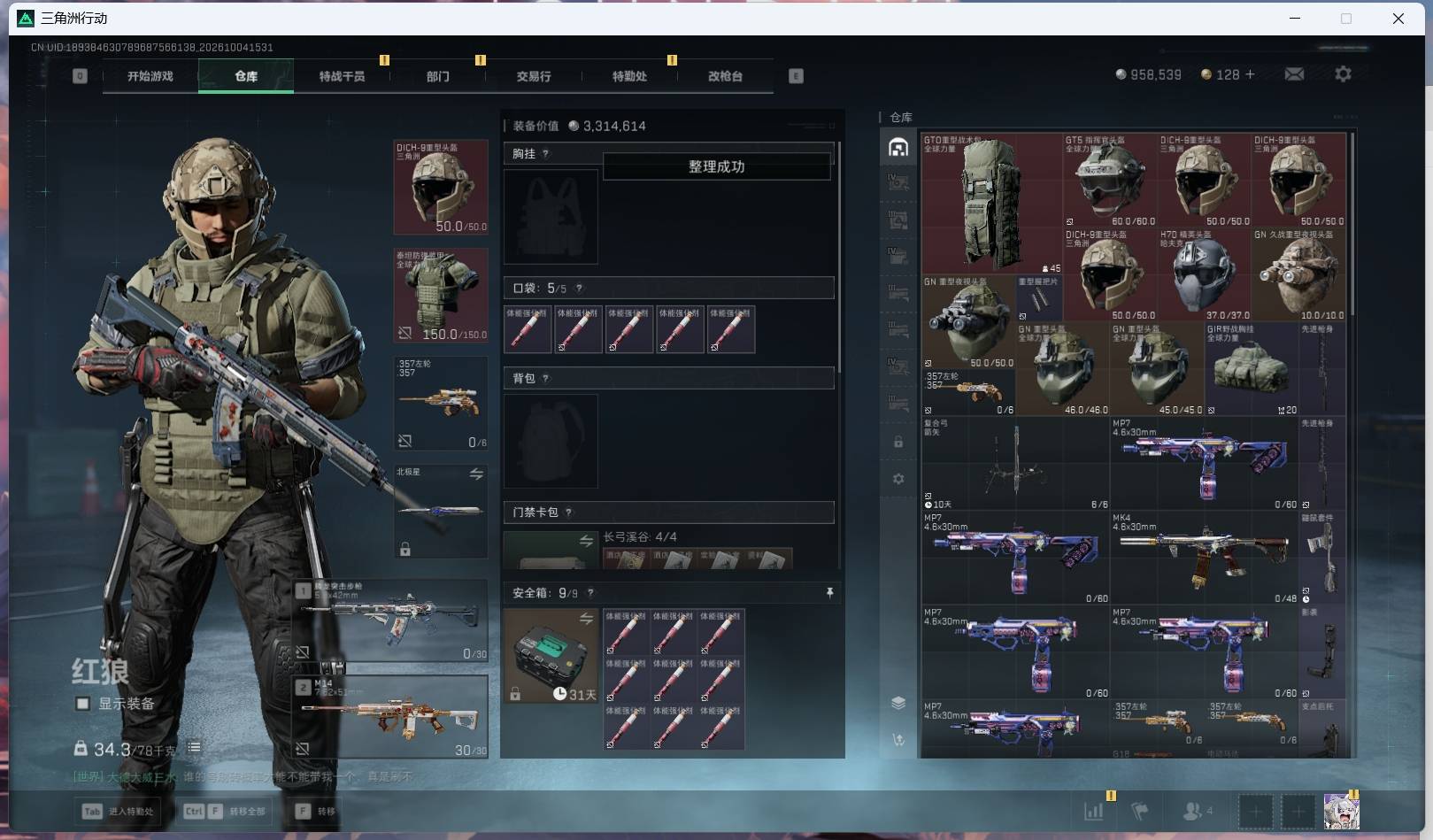Click the question mark next to 安全箱
This screenshot has height=840, width=1433.
[x=590, y=593]
